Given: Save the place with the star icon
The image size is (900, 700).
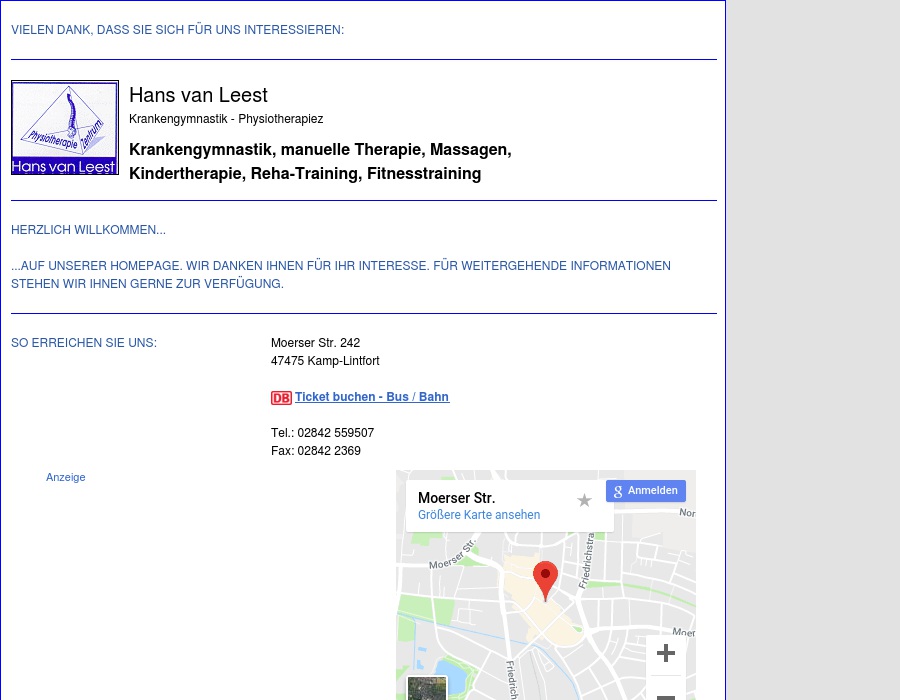Looking at the screenshot, I should [584, 500].
